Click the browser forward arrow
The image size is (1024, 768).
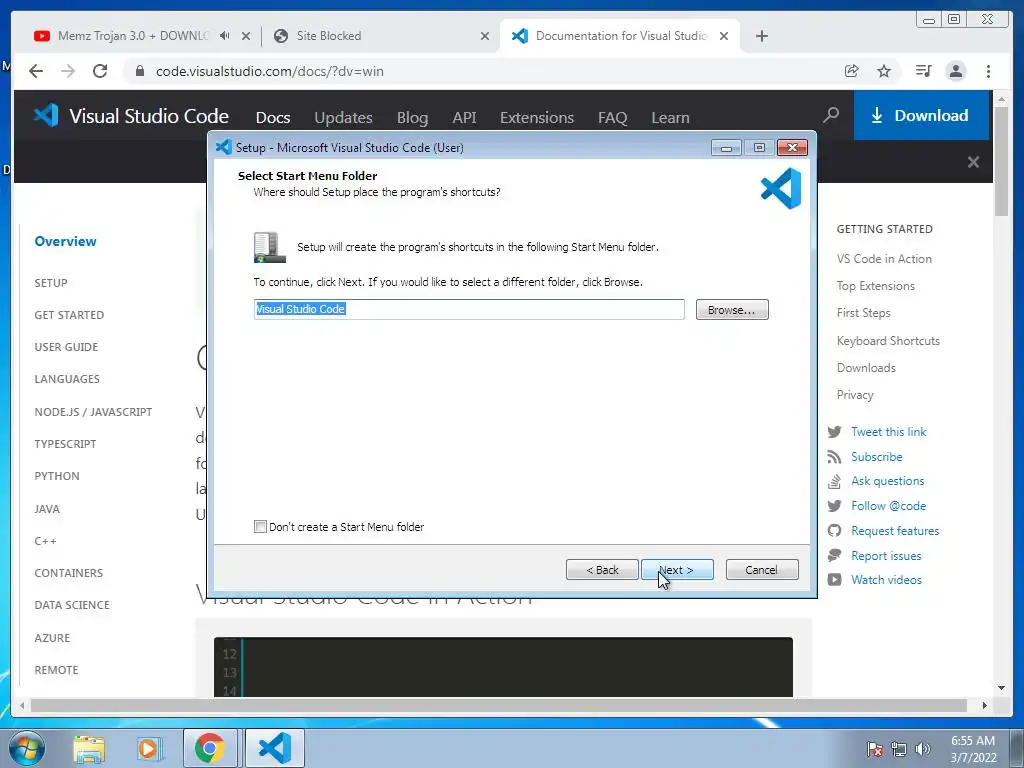pos(68,71)
